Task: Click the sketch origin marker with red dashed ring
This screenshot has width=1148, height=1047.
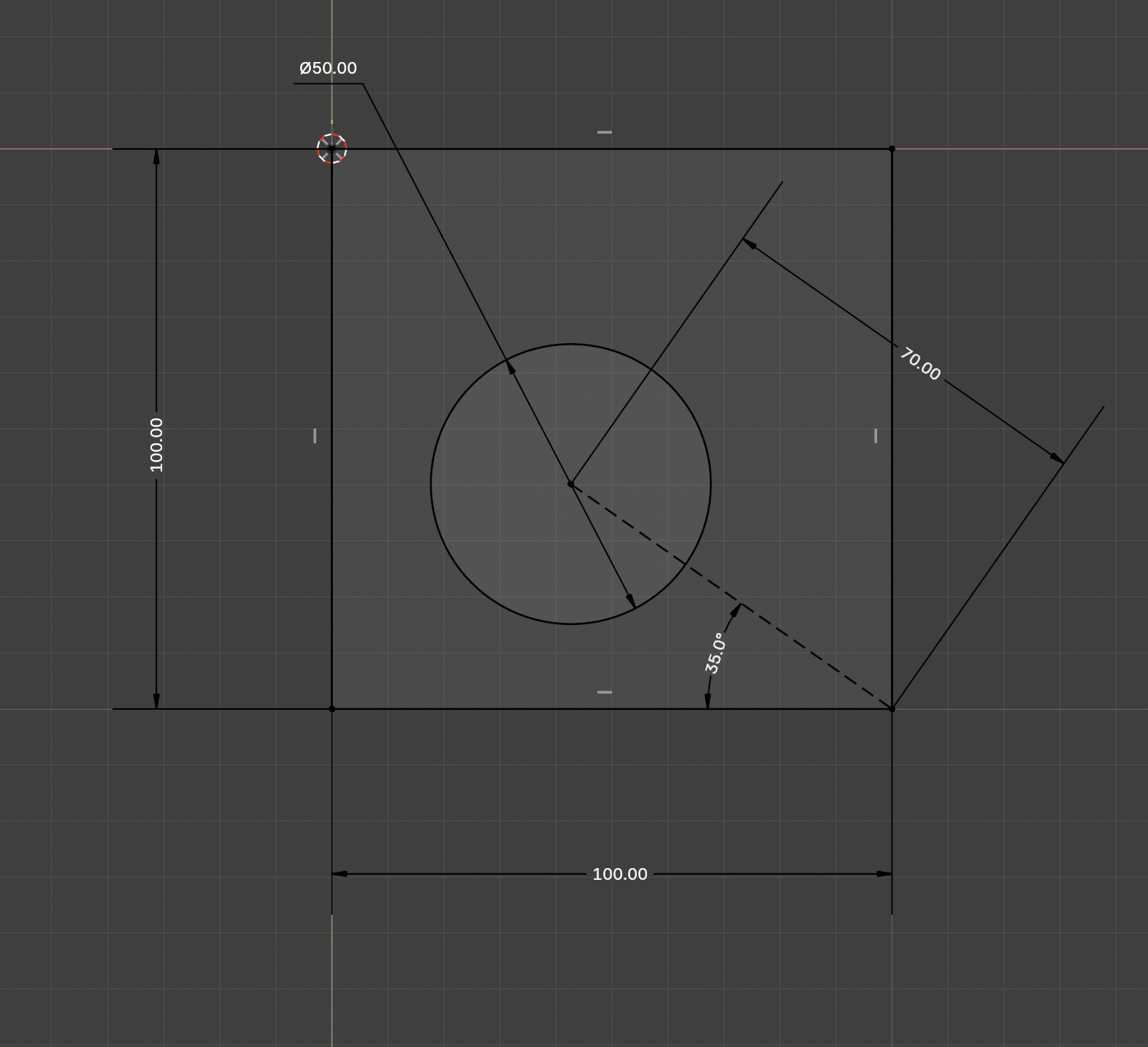Action: click(332, 149)
